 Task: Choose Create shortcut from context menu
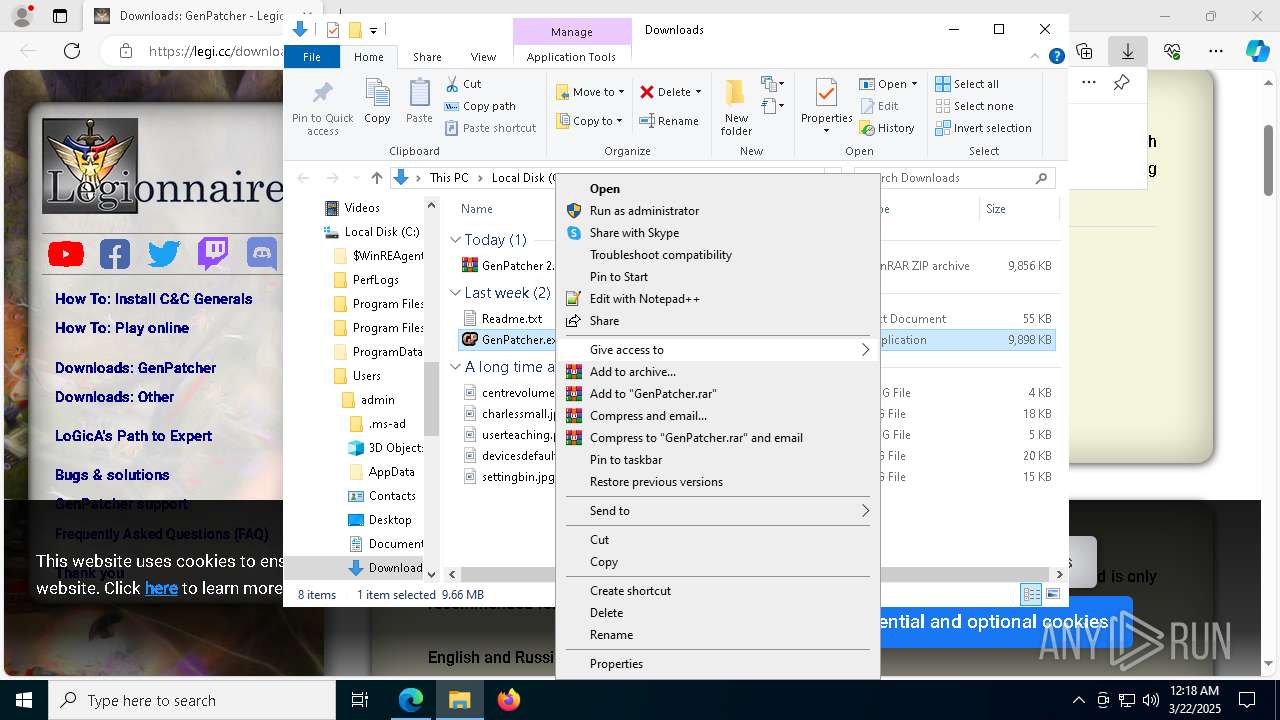(717, 591)
